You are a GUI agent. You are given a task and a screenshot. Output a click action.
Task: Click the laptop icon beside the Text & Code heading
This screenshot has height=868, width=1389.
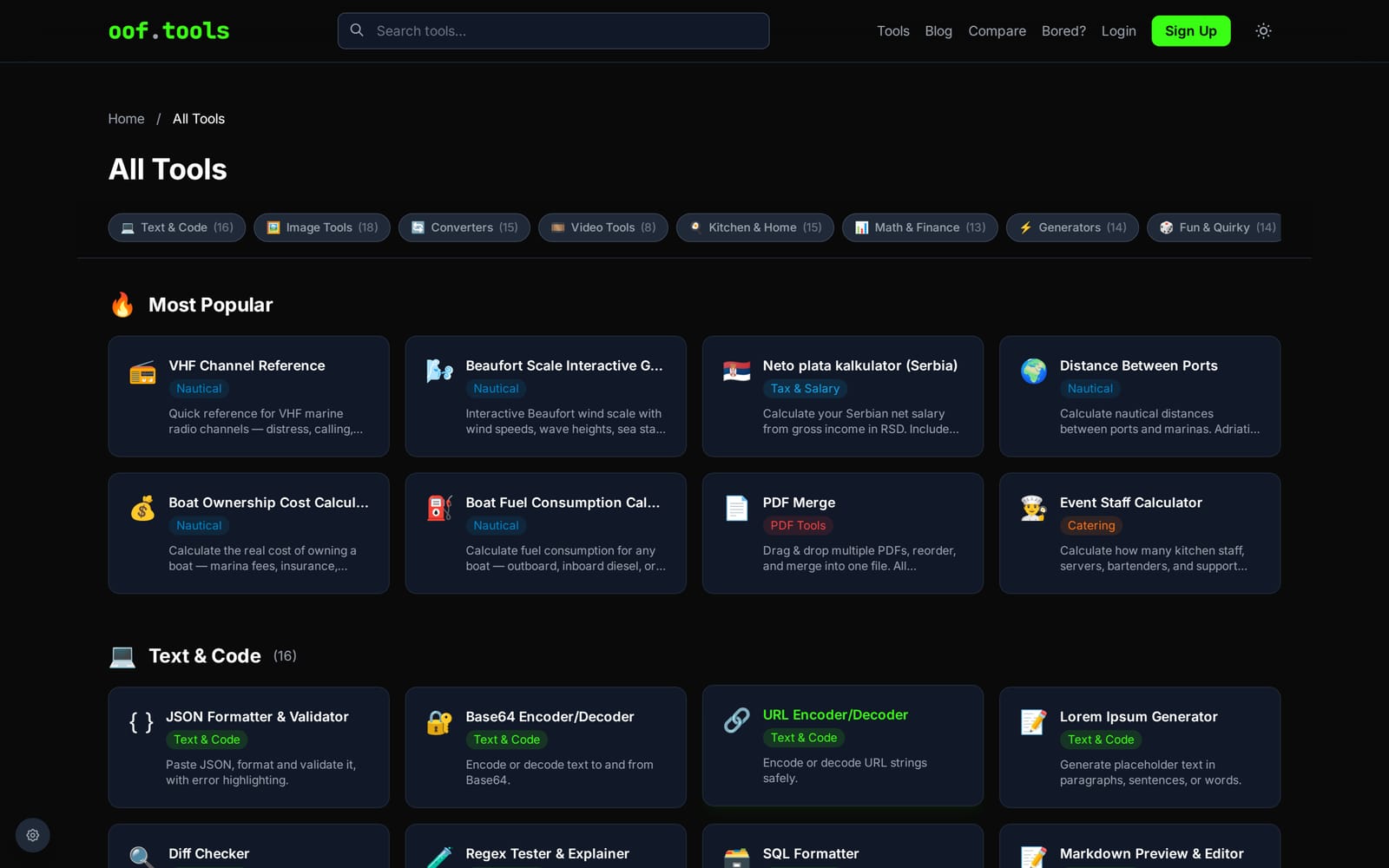click(122, 656)
